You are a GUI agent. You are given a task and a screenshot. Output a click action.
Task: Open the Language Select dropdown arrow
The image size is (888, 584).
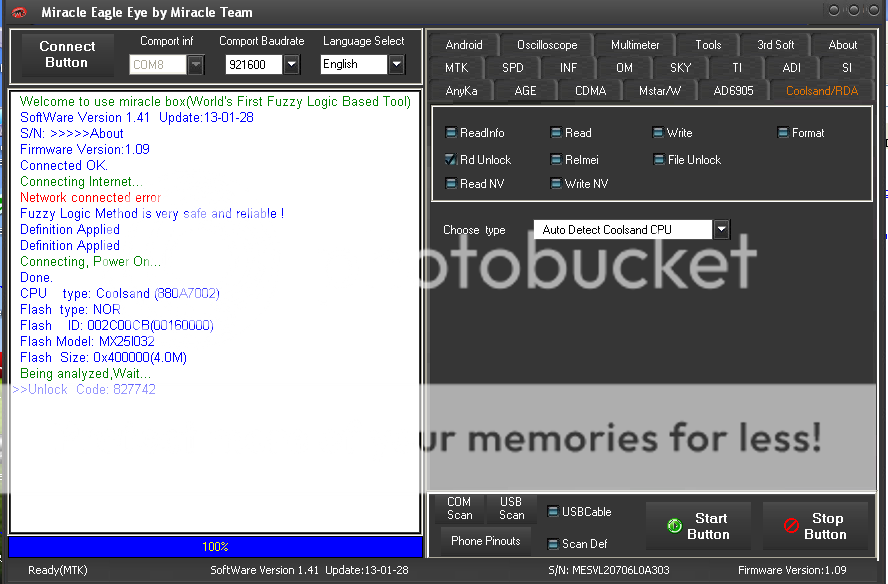coord(396,65)
